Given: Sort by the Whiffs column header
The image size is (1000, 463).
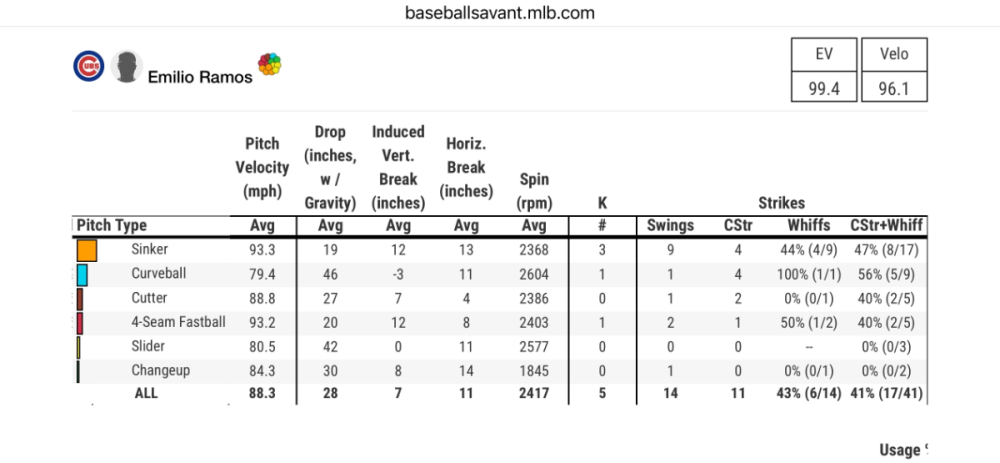Looking at the screenshot, I should pyautogui.click(x=809, y=225).
